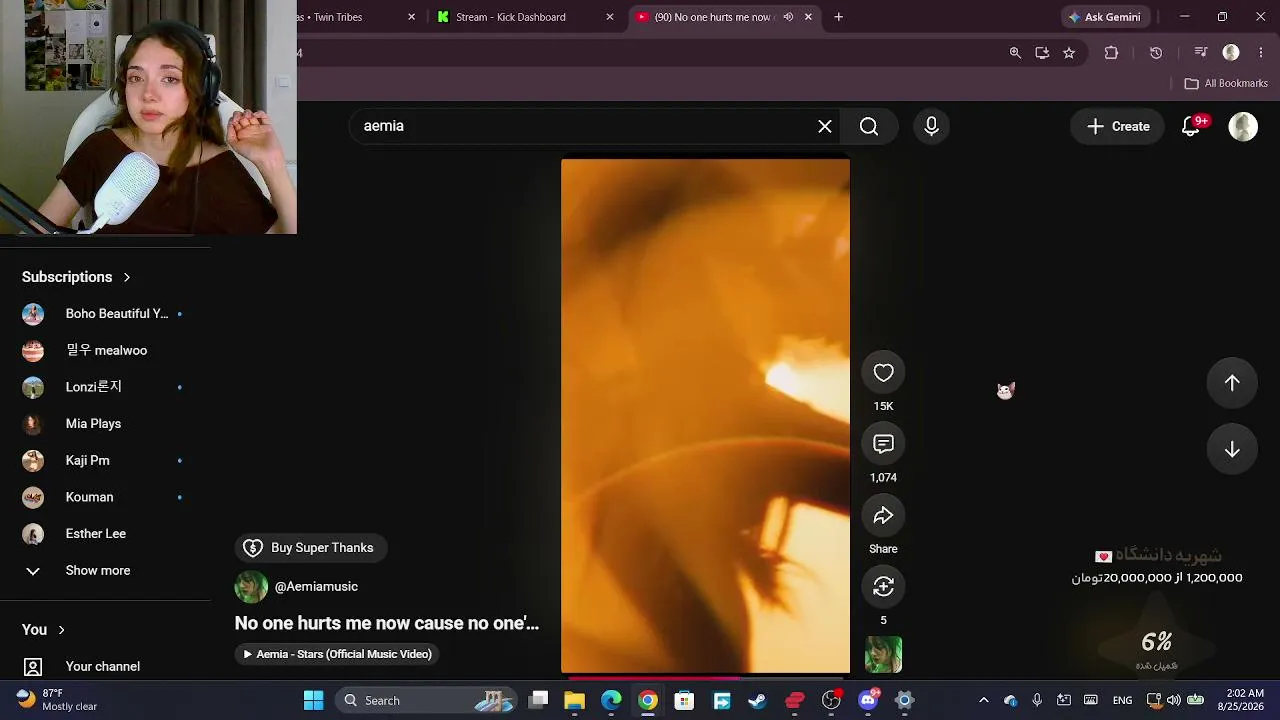Viewport: 1280px width, 720px height.
Task: Open a new browser tab
Action: click(839, 17)
